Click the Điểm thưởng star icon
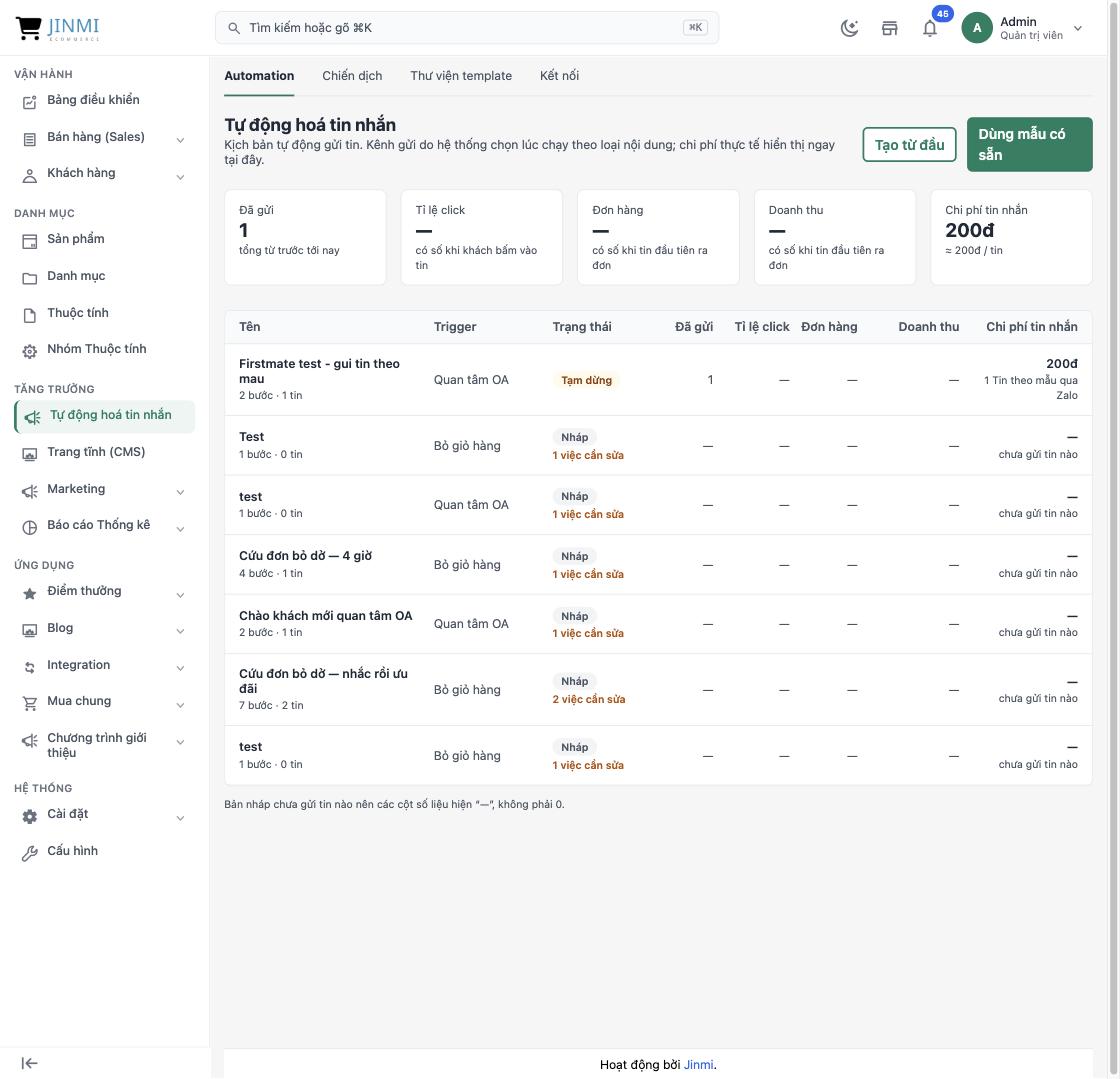Screen dimensions: 1120x1079 pyautogui.click(x=29, y=593)
